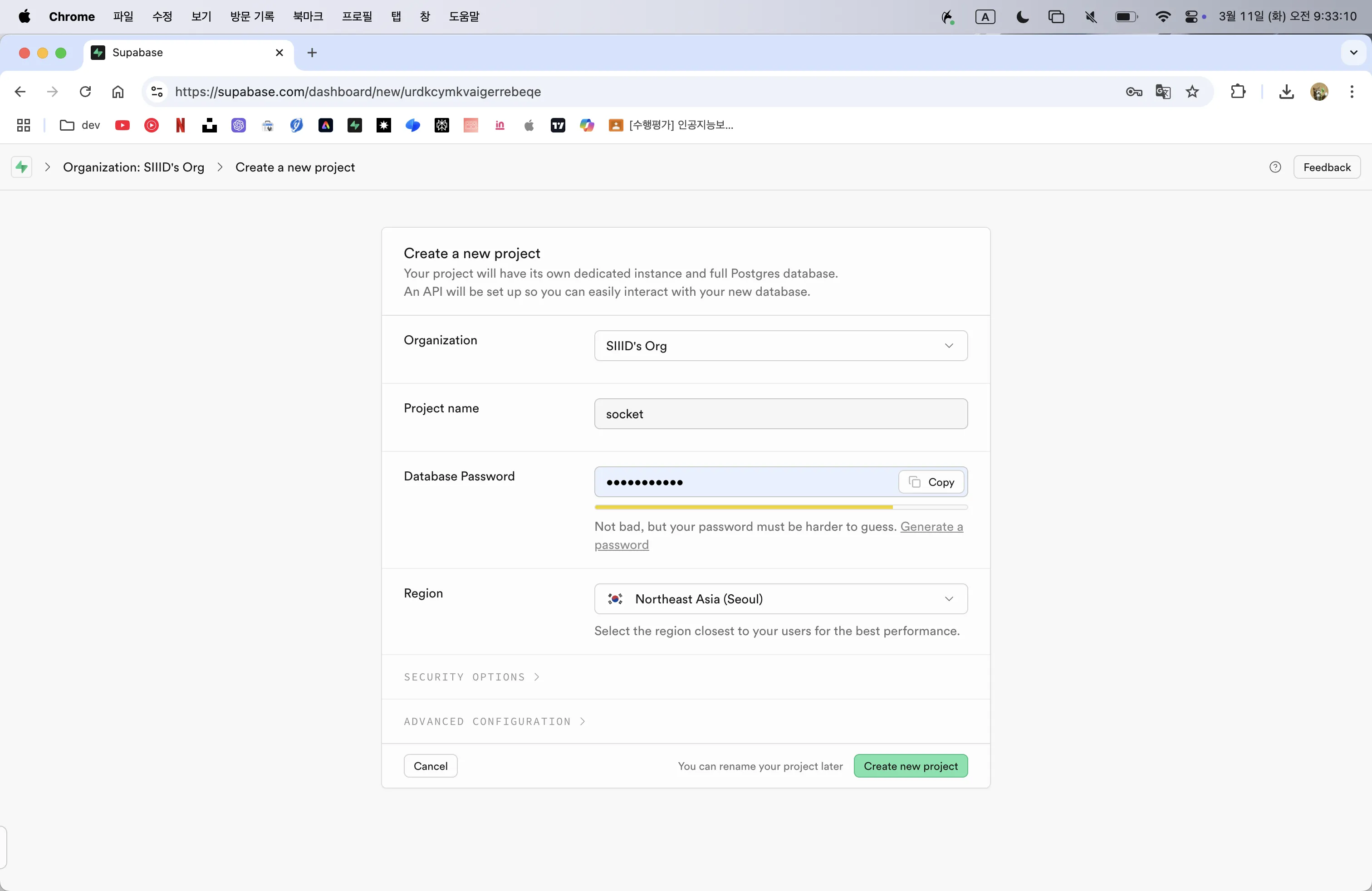The height and width of the screenshot is (891, 1372).
Task: Open the YouTube bookmark icon
Action: click(x=122, y=125)
